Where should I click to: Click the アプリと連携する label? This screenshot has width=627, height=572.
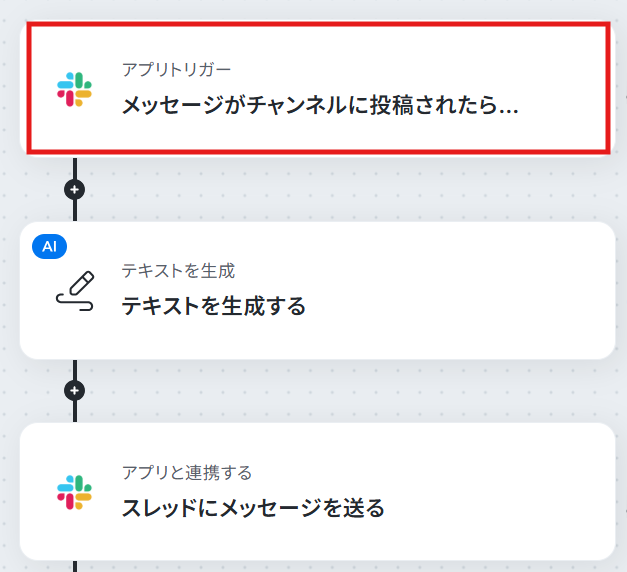click(187, 473)
